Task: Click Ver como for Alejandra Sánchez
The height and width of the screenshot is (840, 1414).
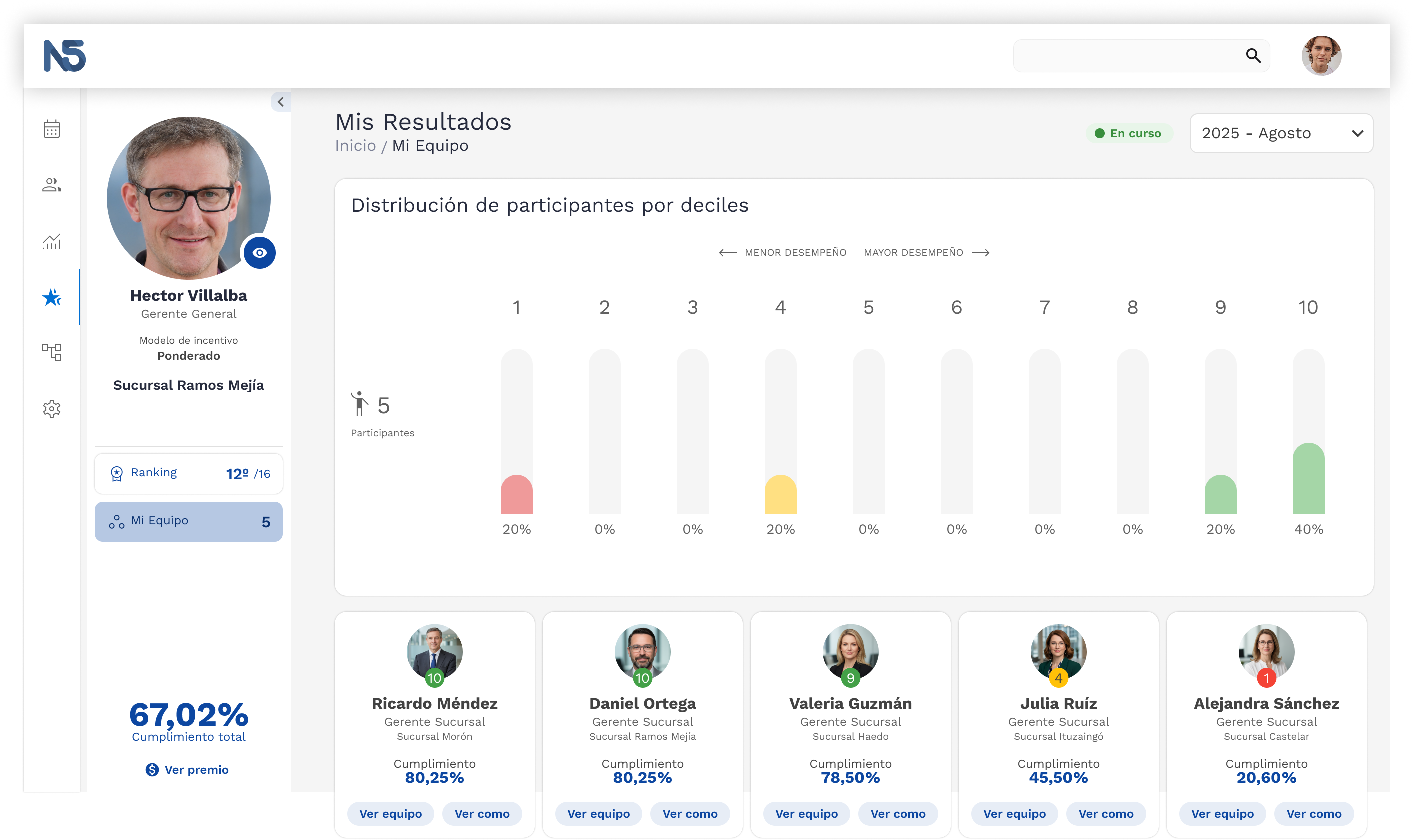Action: (x=1314, y=814)
